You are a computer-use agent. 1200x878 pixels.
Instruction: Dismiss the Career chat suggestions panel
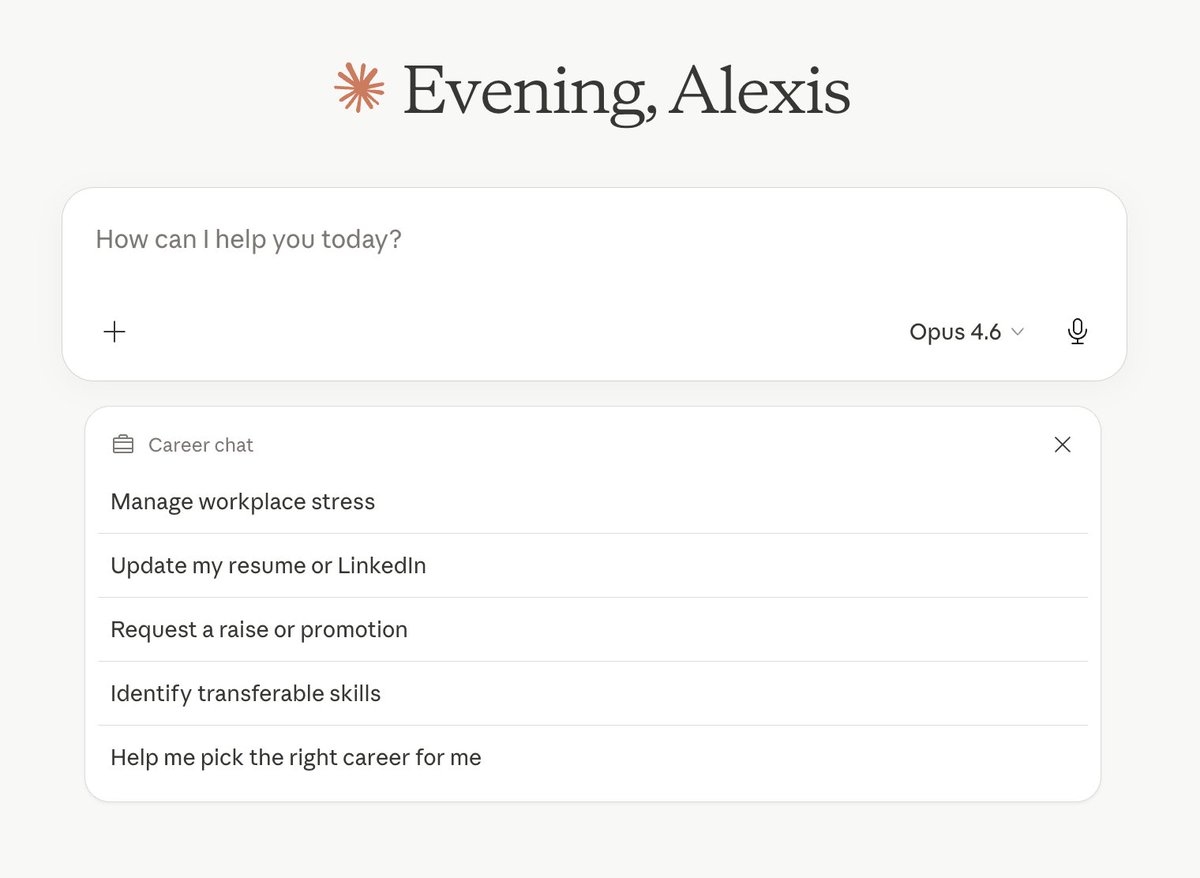pos(1062,445)
